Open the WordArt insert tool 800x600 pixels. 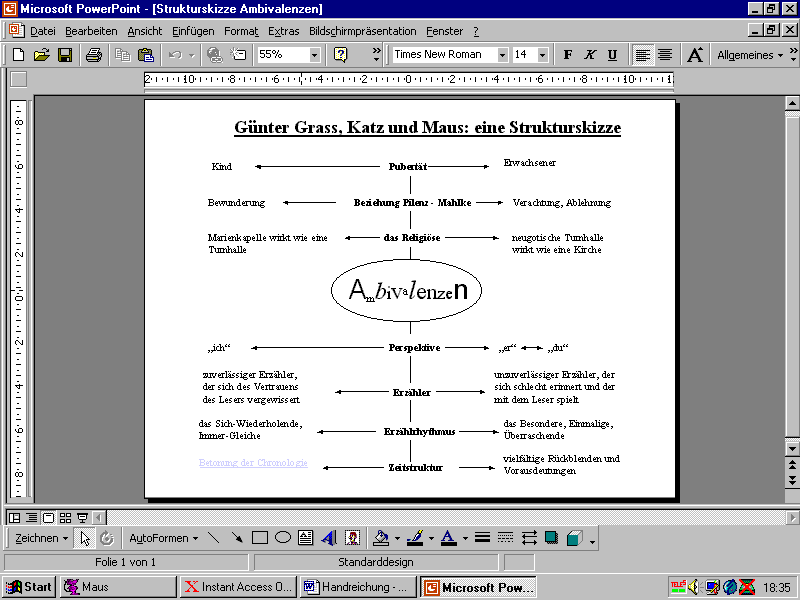coord(329,538)
